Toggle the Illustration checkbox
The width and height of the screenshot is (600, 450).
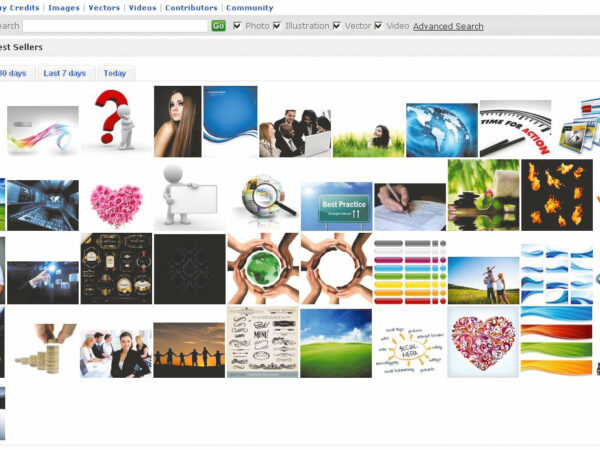click(x=277, y=26)
